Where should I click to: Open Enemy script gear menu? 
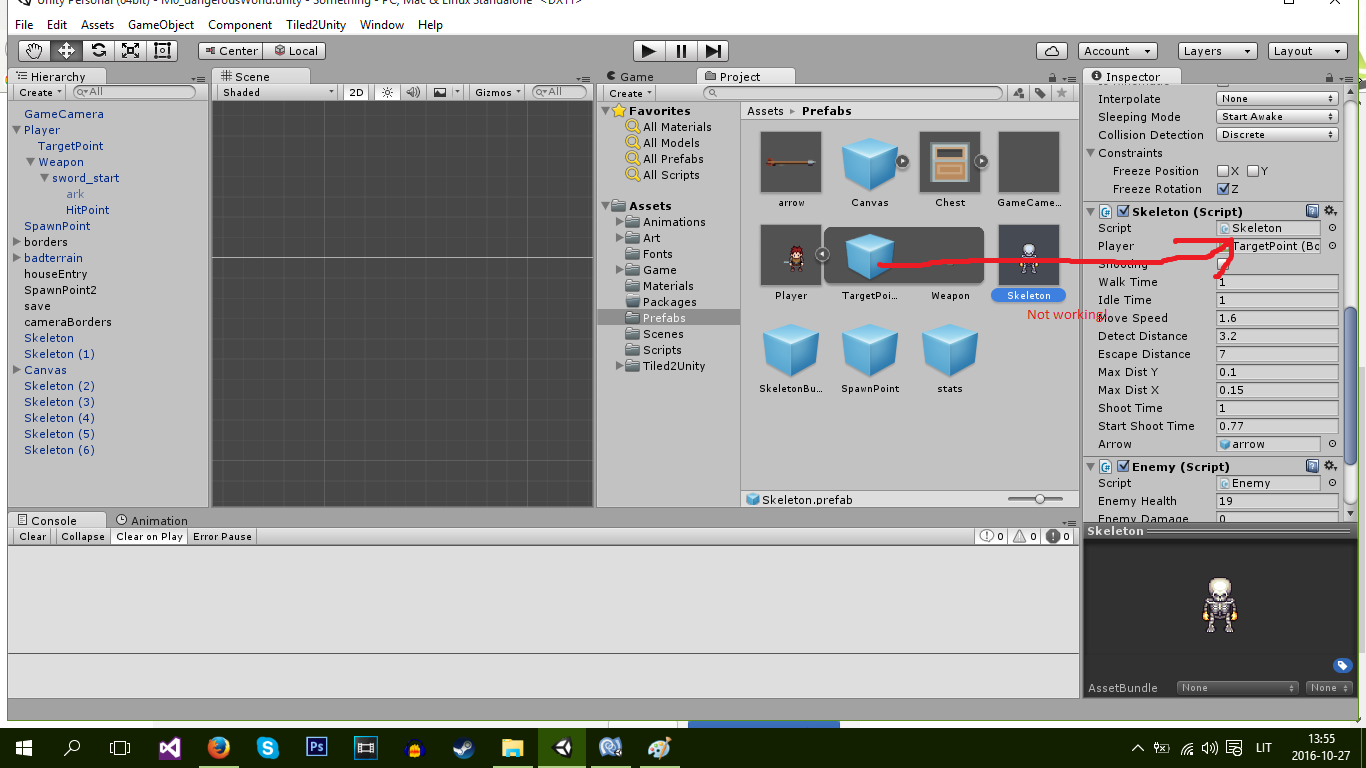coord(1330,466)
